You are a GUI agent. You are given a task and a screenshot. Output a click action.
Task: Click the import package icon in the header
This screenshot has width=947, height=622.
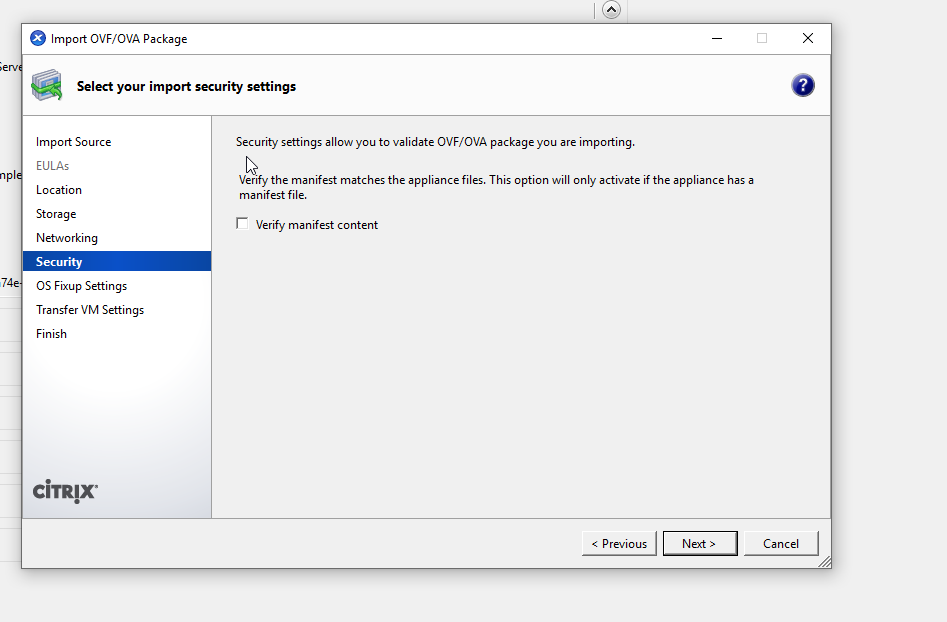point(47,86)
